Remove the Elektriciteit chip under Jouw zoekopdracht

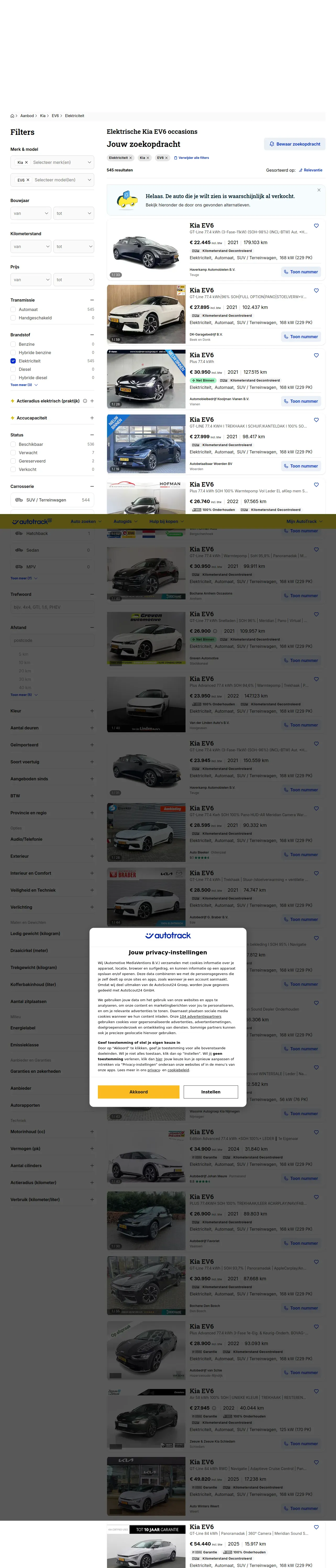(x=131, y=158)
